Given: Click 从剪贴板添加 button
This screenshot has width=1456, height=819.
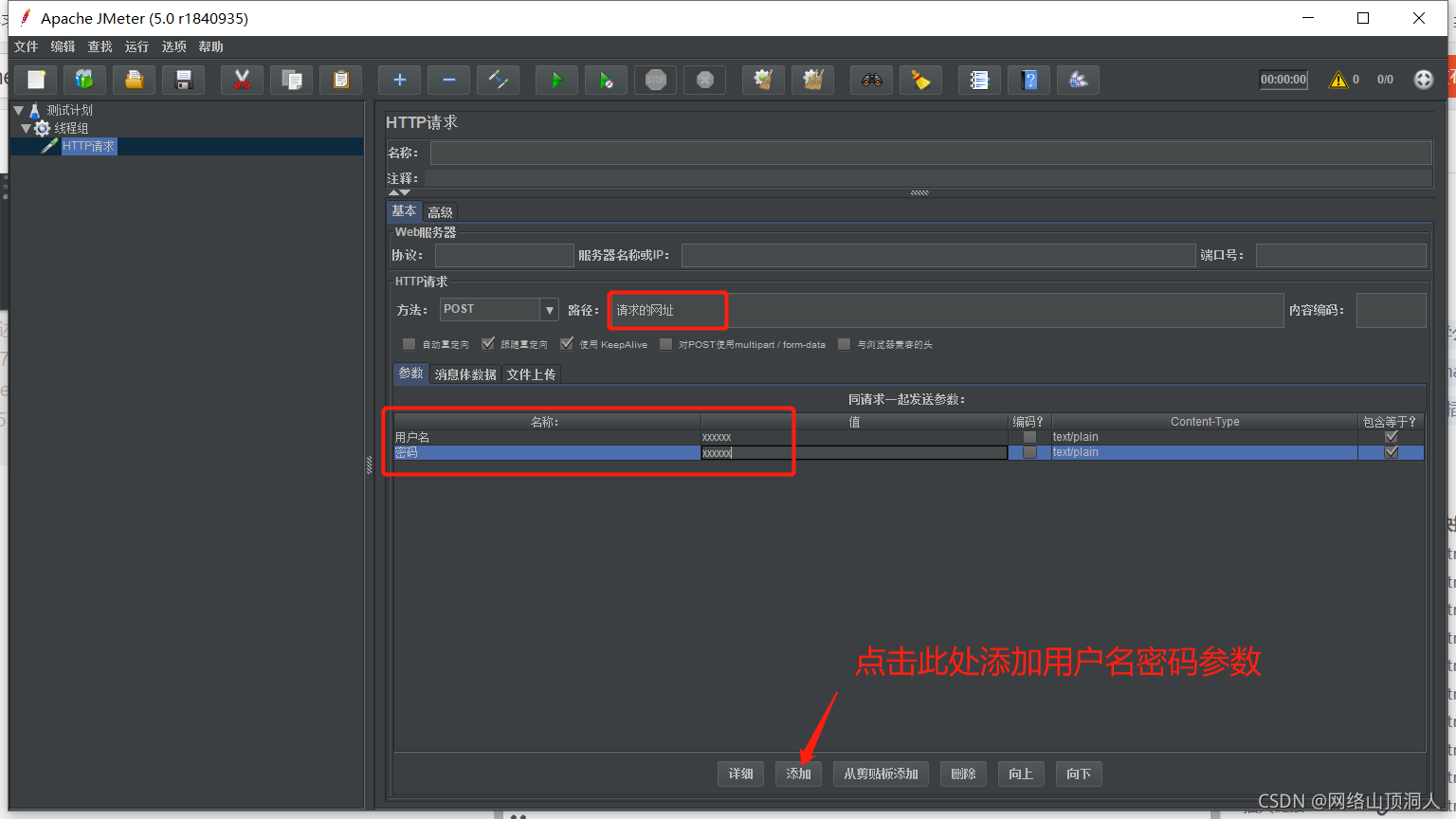Looking at the screenshot, I should coord(881,773).
